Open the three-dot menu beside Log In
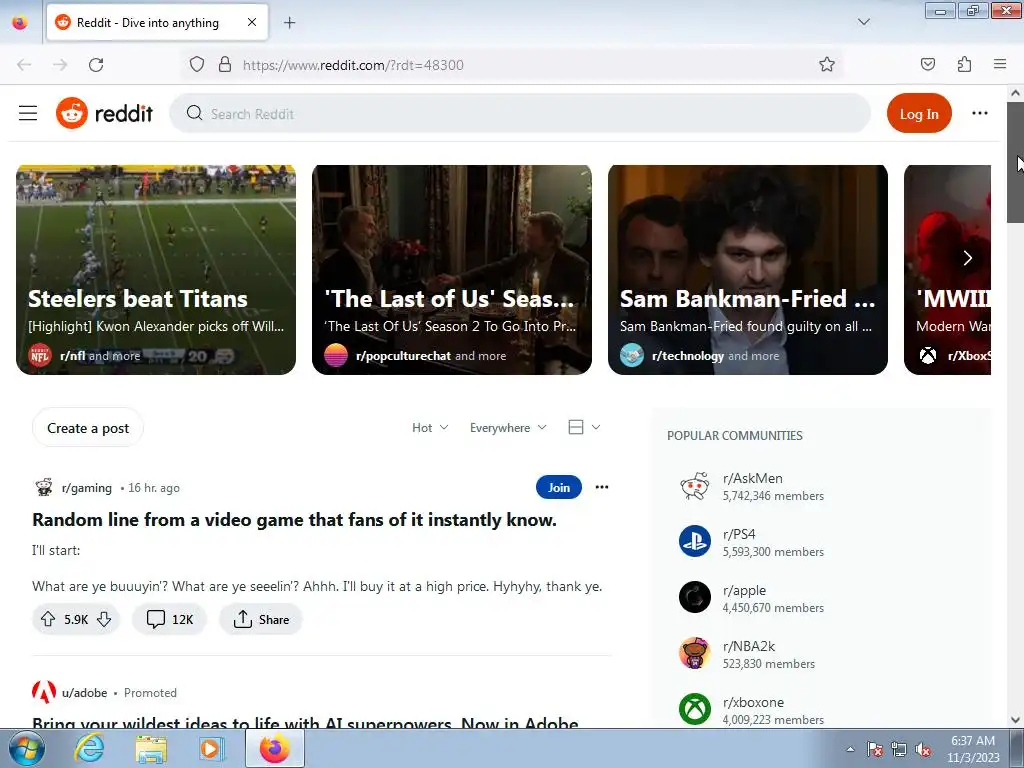This screenshot has height=768, width=1024. click(980, 113)
